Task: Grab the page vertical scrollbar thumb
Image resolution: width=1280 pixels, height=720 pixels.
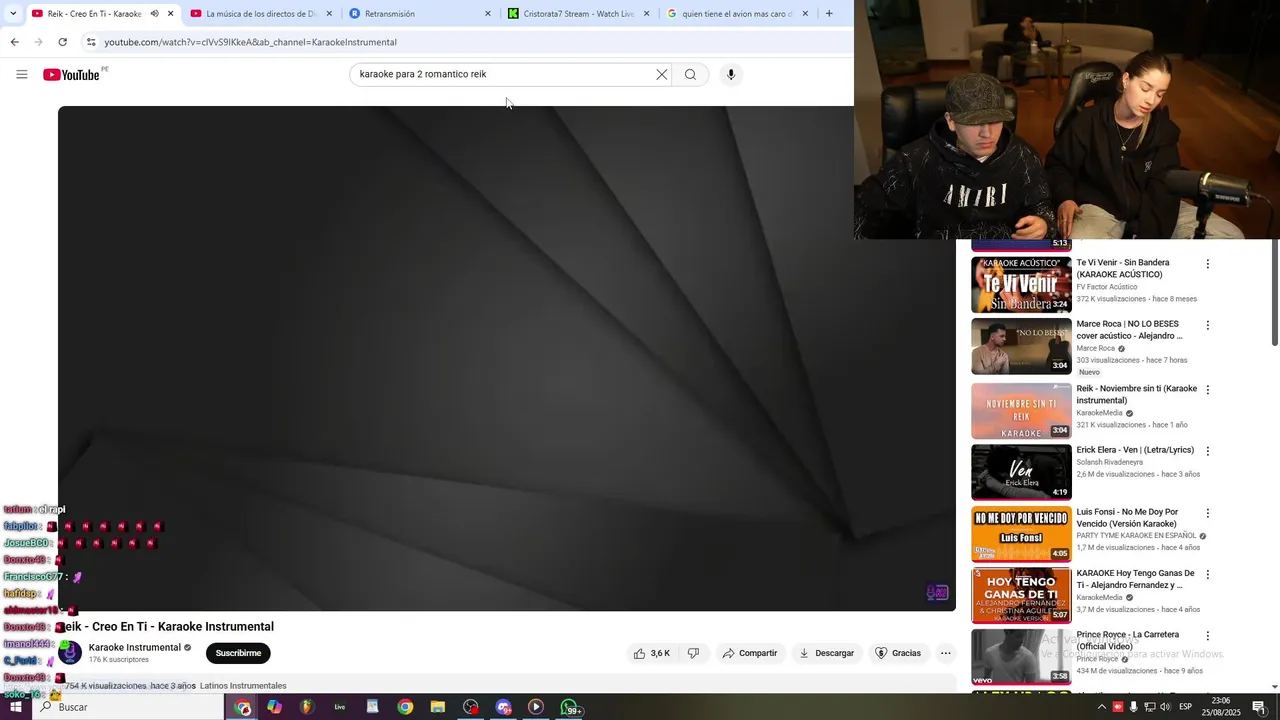Action: [1274, 292]
